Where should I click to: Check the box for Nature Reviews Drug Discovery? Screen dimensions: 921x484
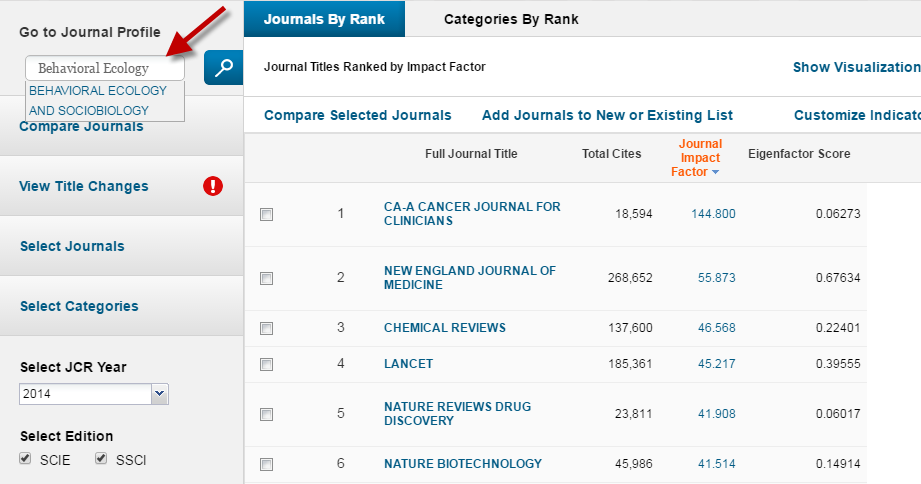(267, 415)
